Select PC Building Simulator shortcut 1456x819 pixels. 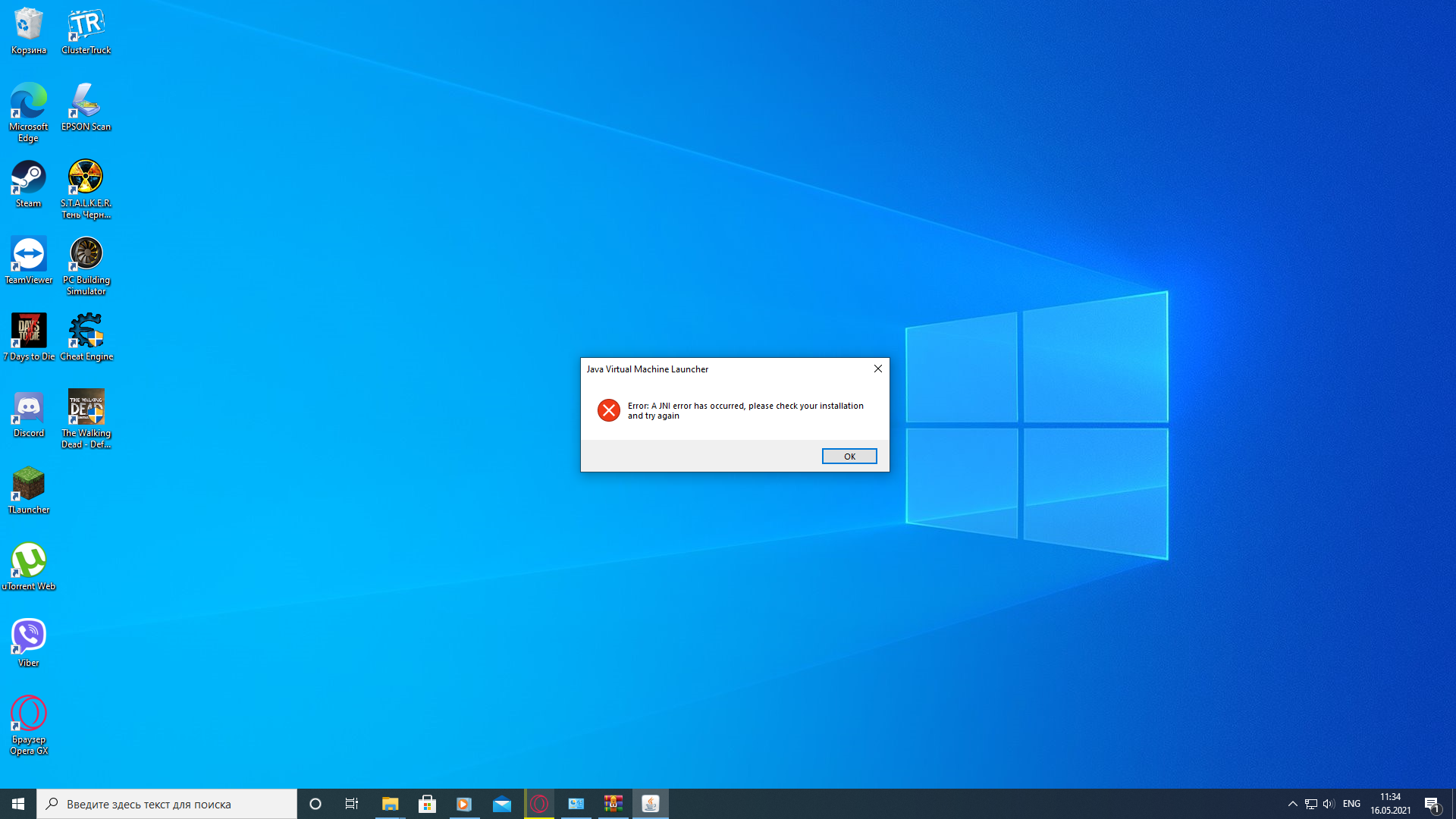point(86,259)
